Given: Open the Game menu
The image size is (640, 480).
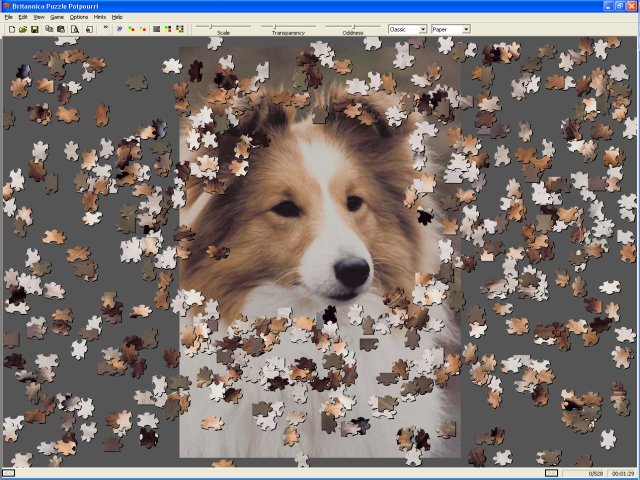Looking at the screenshot, I should click(x=57, y=17).
